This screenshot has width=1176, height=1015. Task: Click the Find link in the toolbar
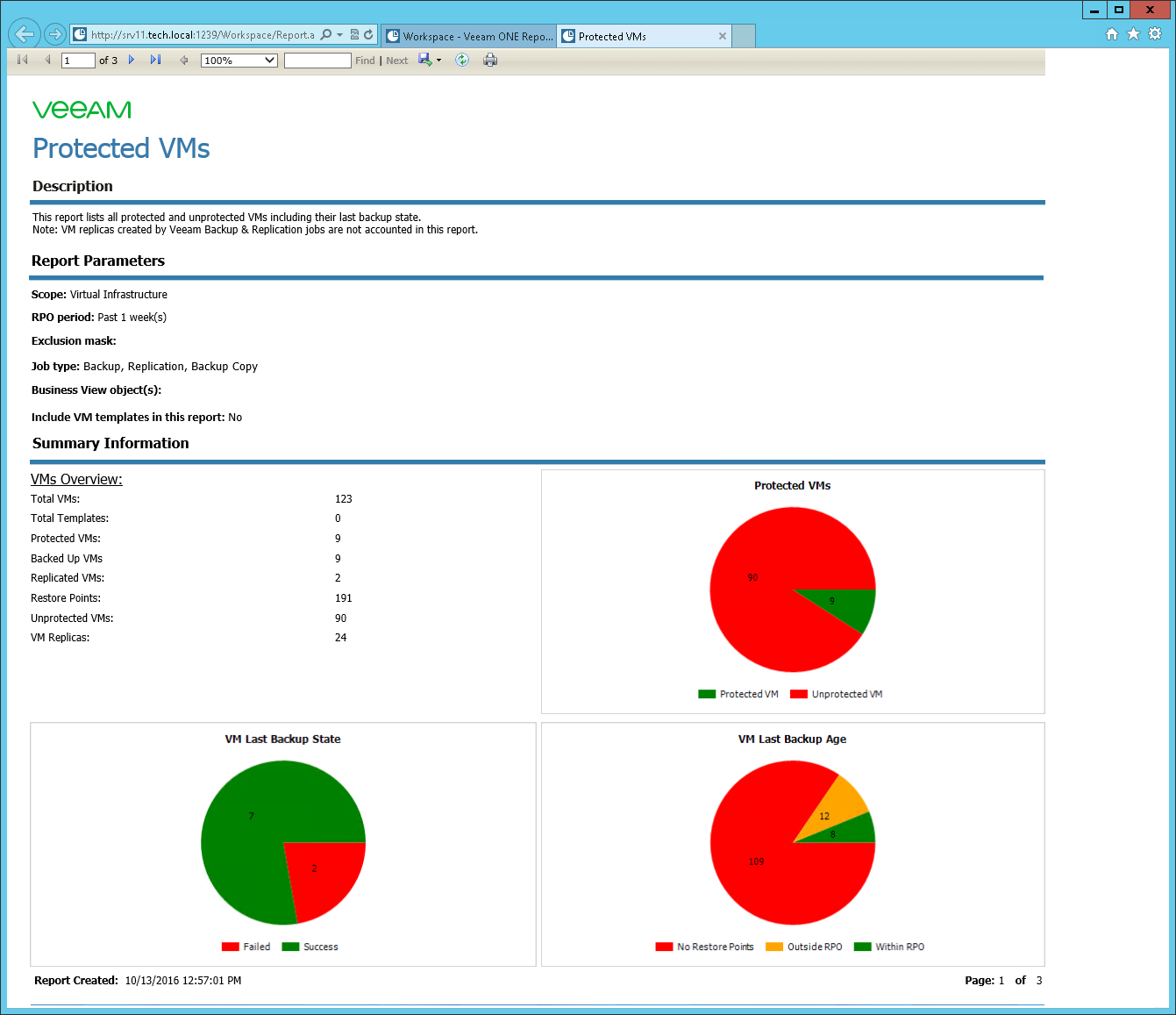[365, 61]
